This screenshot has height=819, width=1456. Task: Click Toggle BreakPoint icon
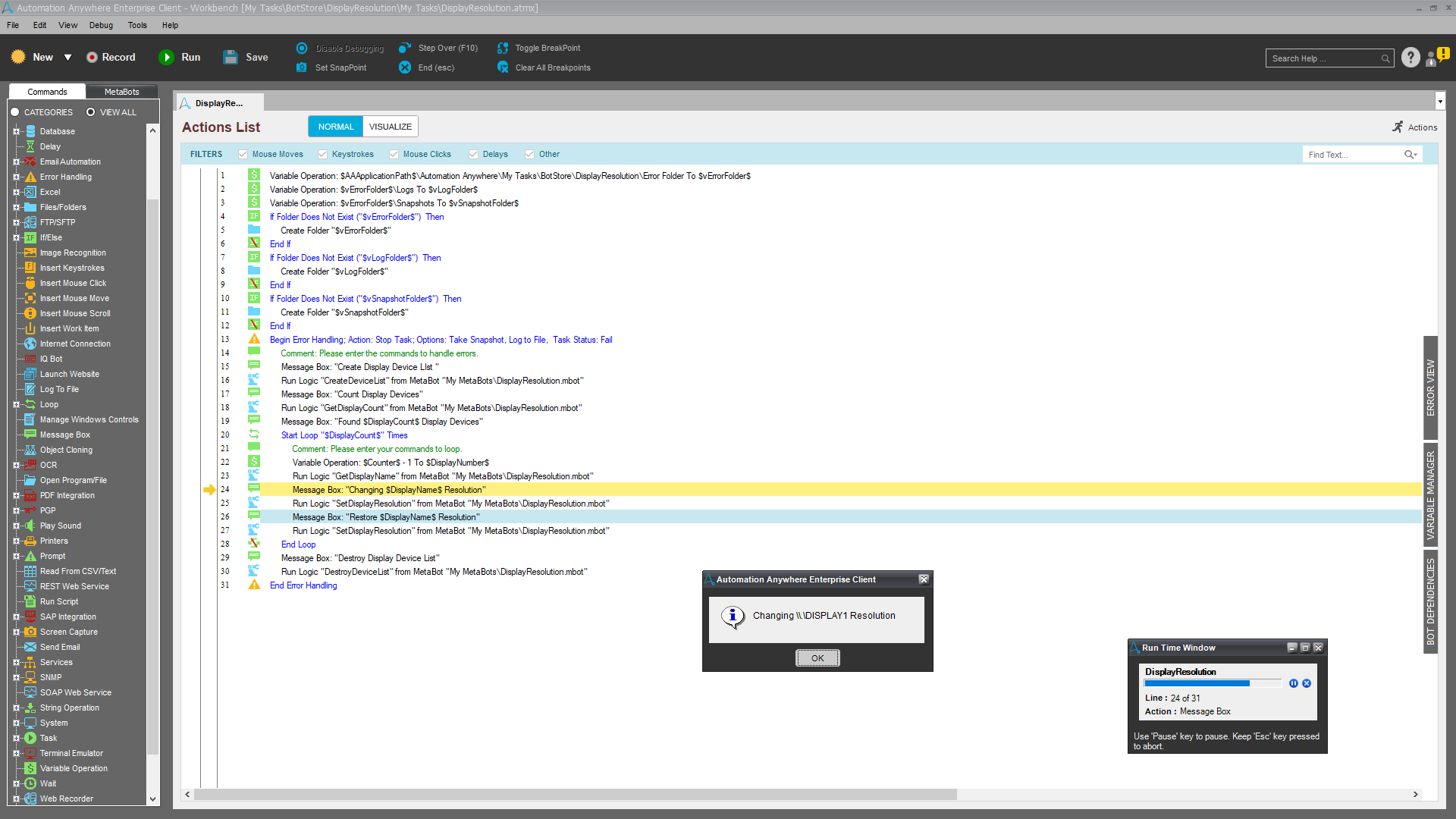click(503, 48)
